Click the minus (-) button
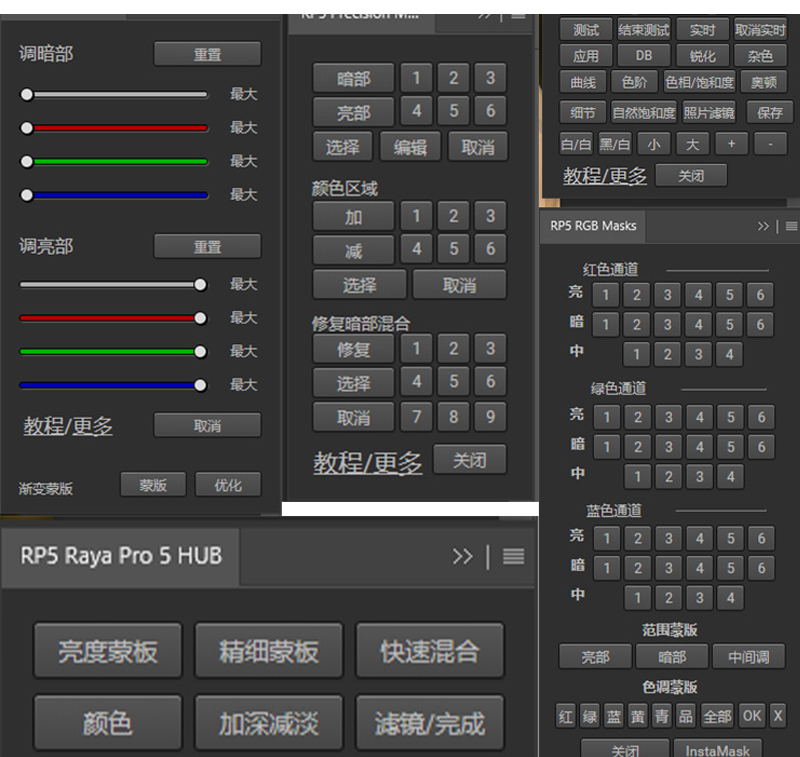Image resolution: width=800 pixels, height=757 pixels. [770, 144]
